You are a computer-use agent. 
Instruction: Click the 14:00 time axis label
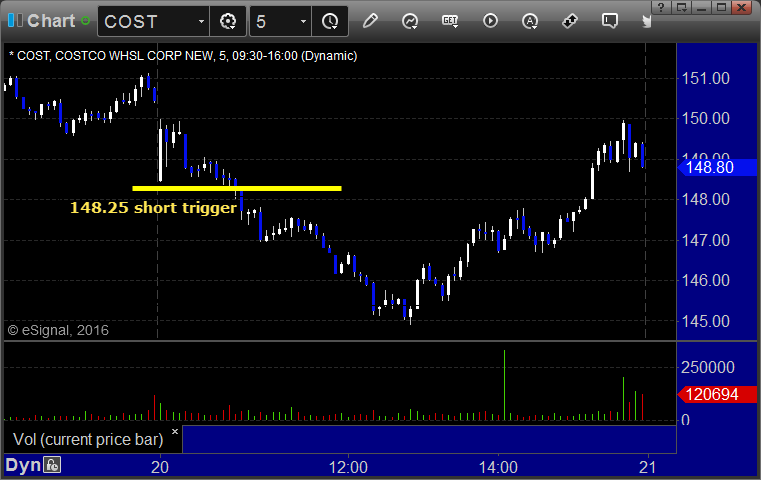(498, 467)
